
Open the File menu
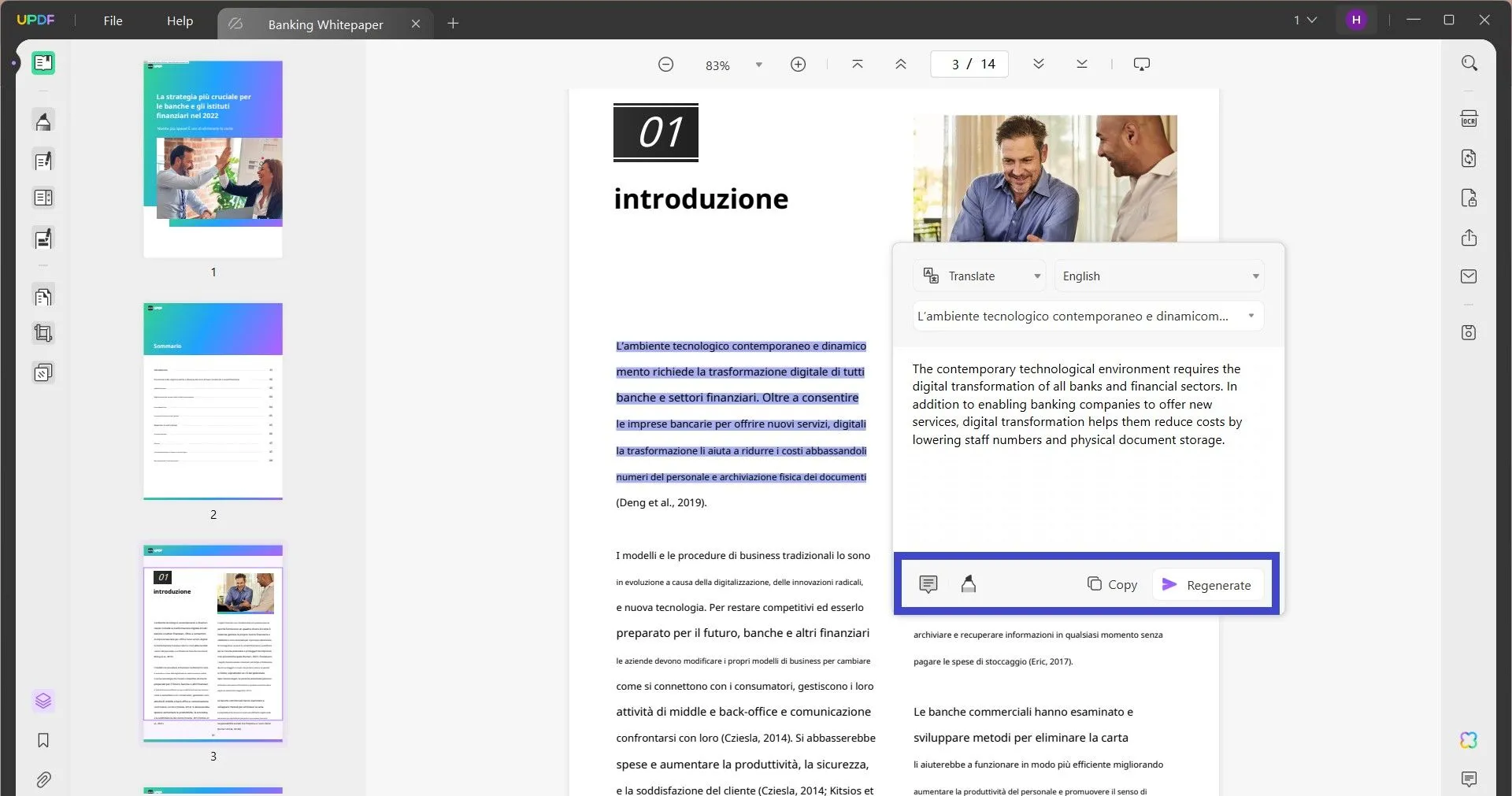[x=113, y=20]
